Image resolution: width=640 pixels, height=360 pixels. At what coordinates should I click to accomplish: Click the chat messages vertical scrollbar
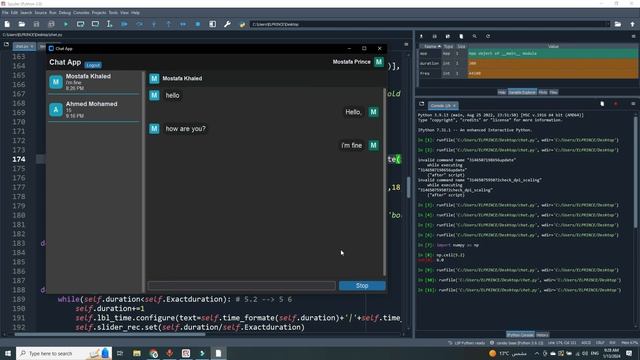[384, 182]
